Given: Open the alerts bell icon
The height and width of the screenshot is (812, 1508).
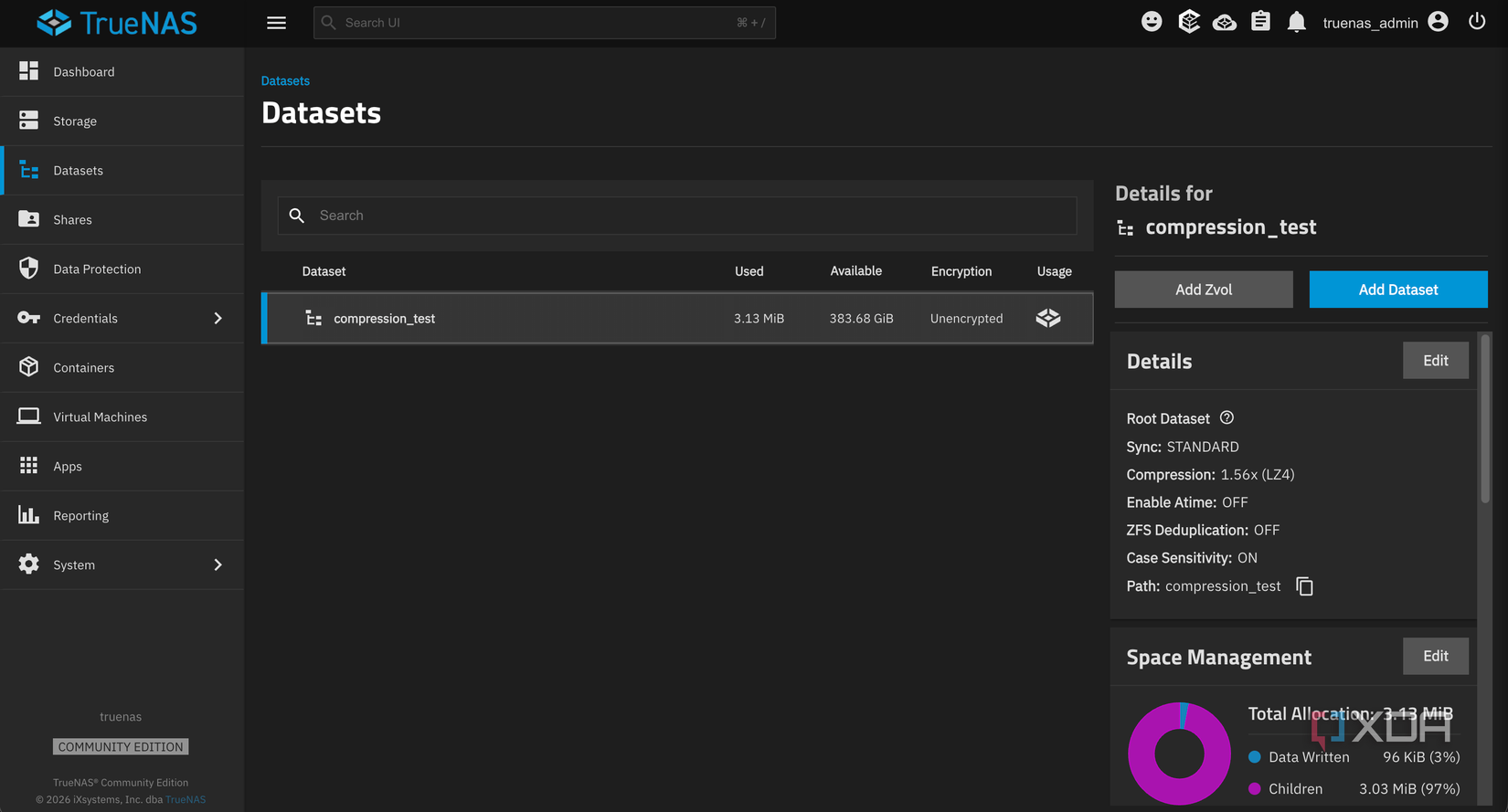Looking at the screenshot, I should point(1296,22).
